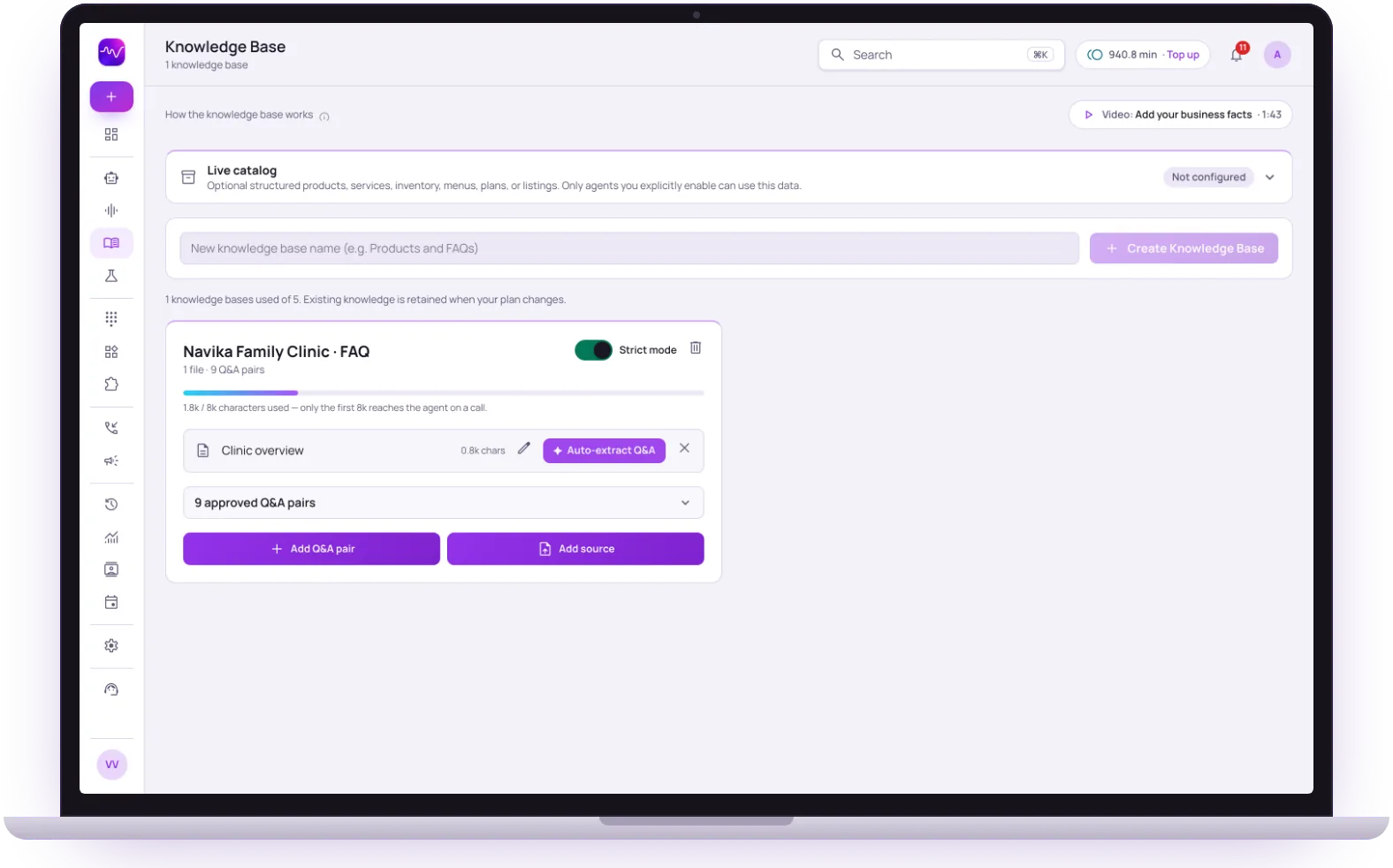Open the megaphone campaigns icon
The height and width of the screenshot is (868, 1393).
tap(111, 461)
